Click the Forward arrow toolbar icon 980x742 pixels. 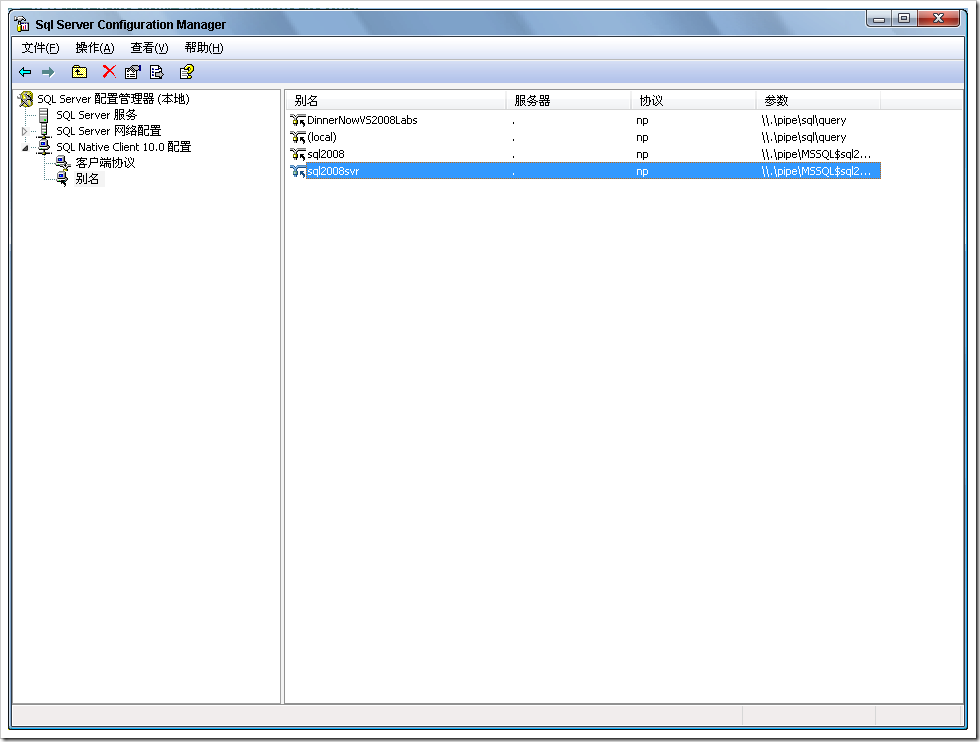[48, 73]
